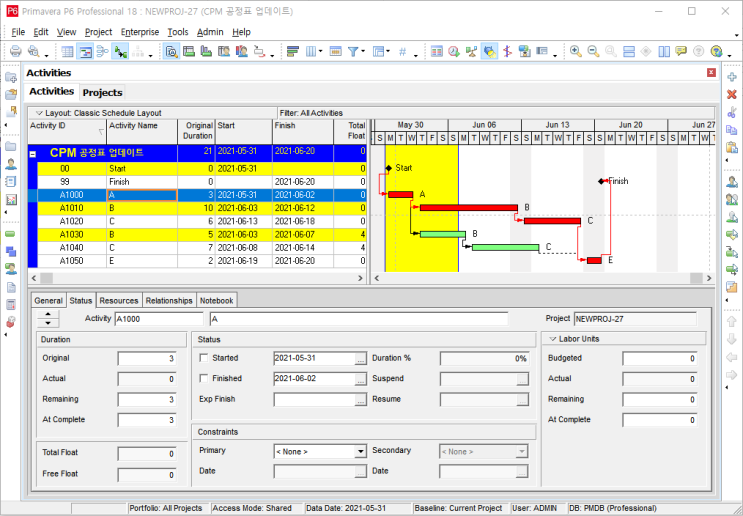Switch to the Projects tab

click(x=102, y=93)
